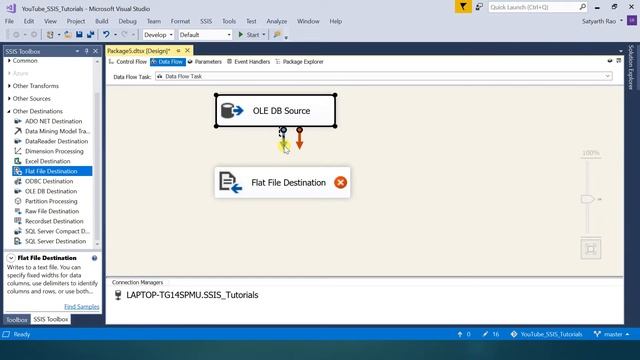The image size is (640, 360).
Task: Click the help icon in toolbox description
Action: coord(94,258)
